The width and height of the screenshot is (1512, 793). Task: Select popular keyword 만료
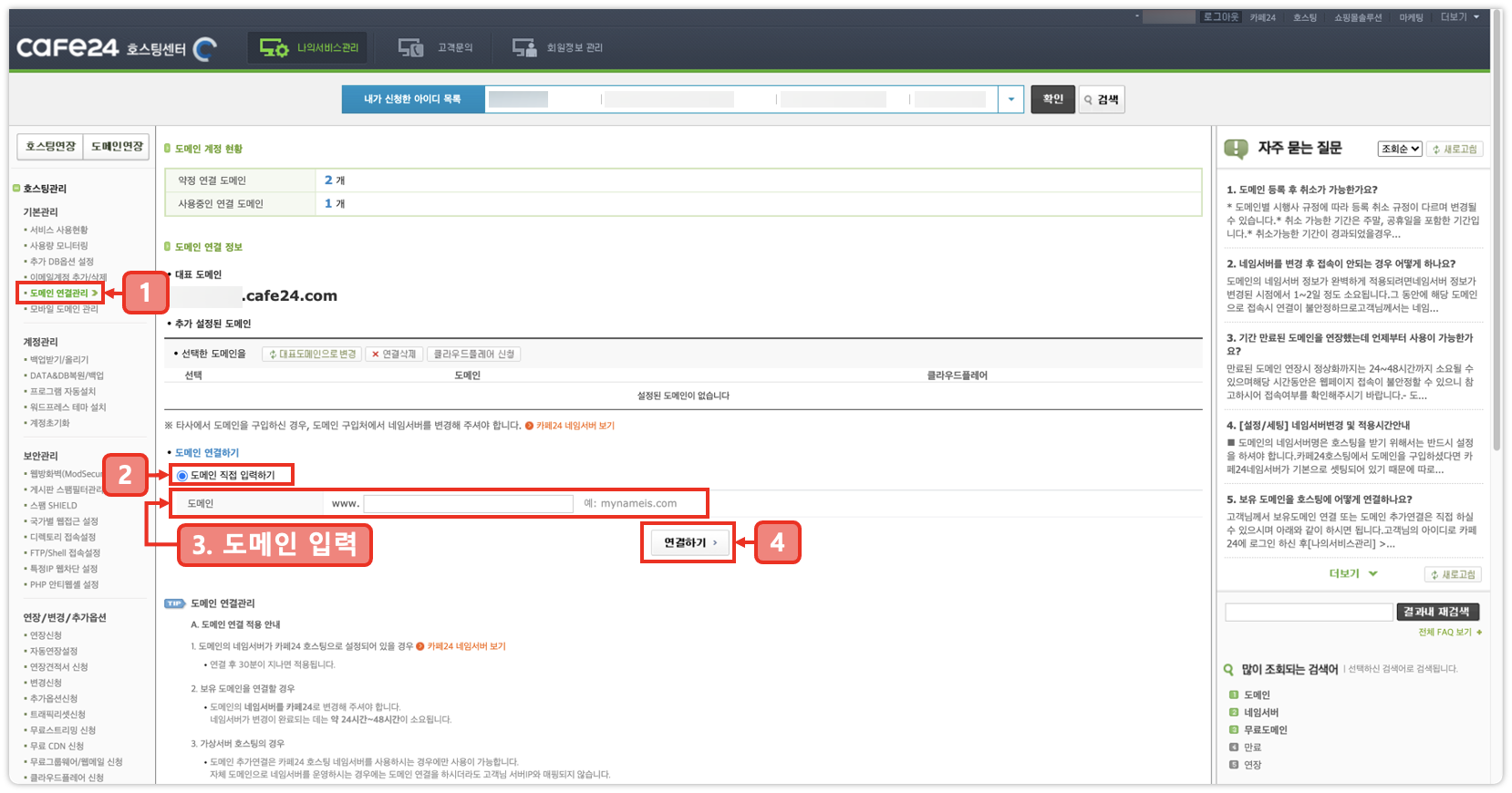tap(1252, 747)
